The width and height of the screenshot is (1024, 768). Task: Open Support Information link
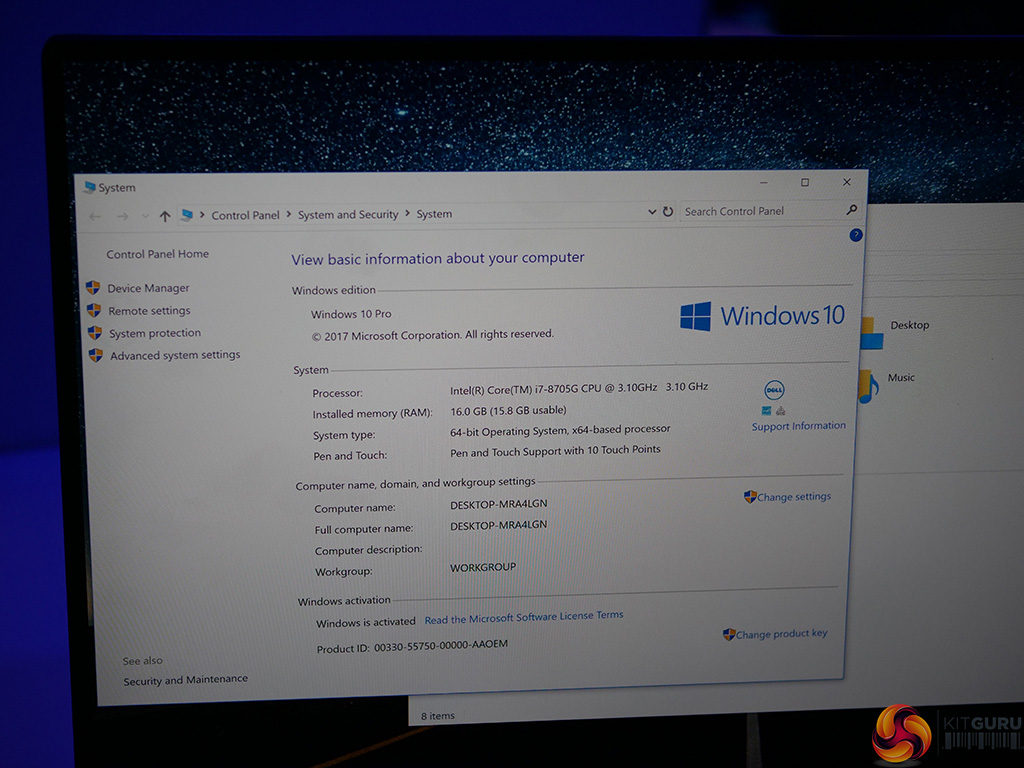tap(798, 426)
